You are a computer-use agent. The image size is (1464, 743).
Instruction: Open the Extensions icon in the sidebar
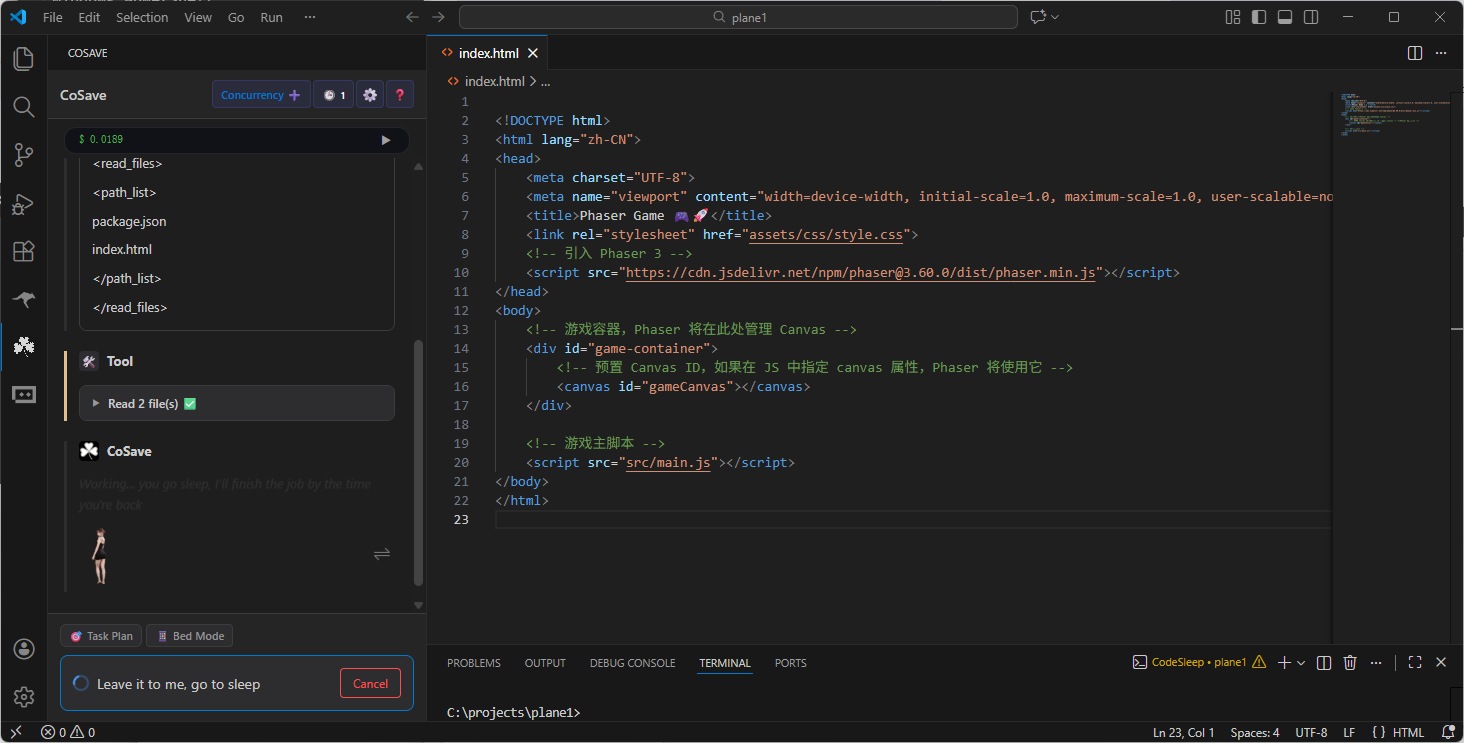24,251
